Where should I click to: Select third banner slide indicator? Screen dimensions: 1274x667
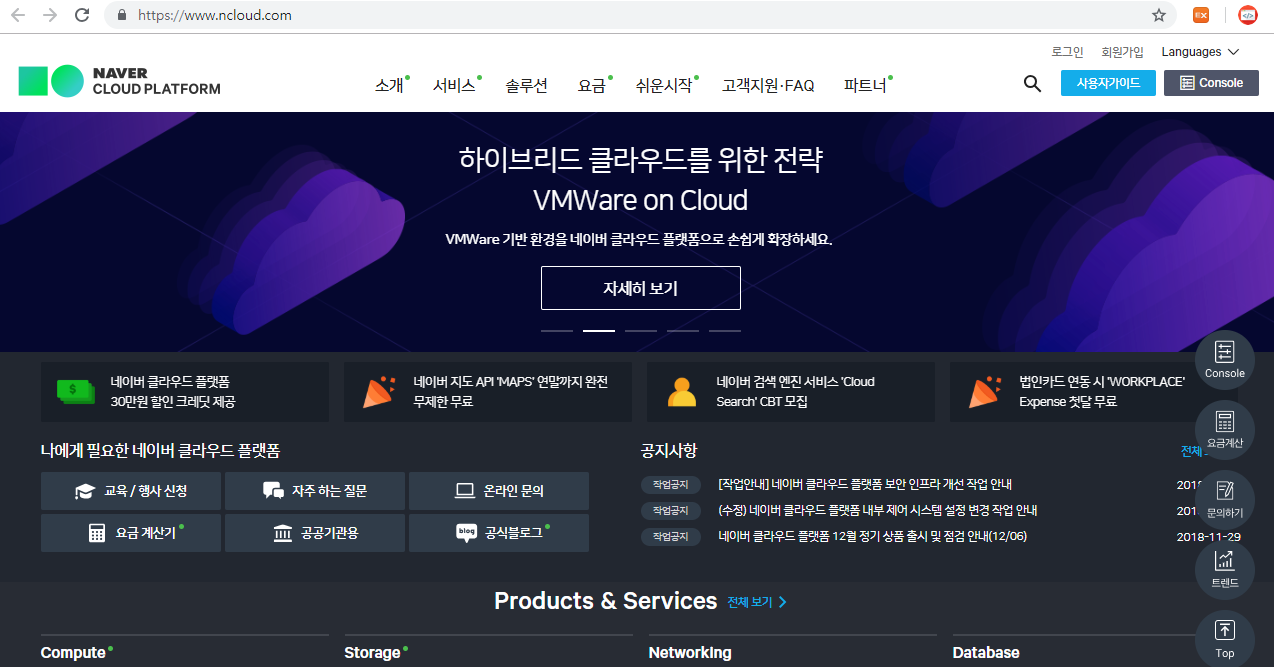coord(641,330)
